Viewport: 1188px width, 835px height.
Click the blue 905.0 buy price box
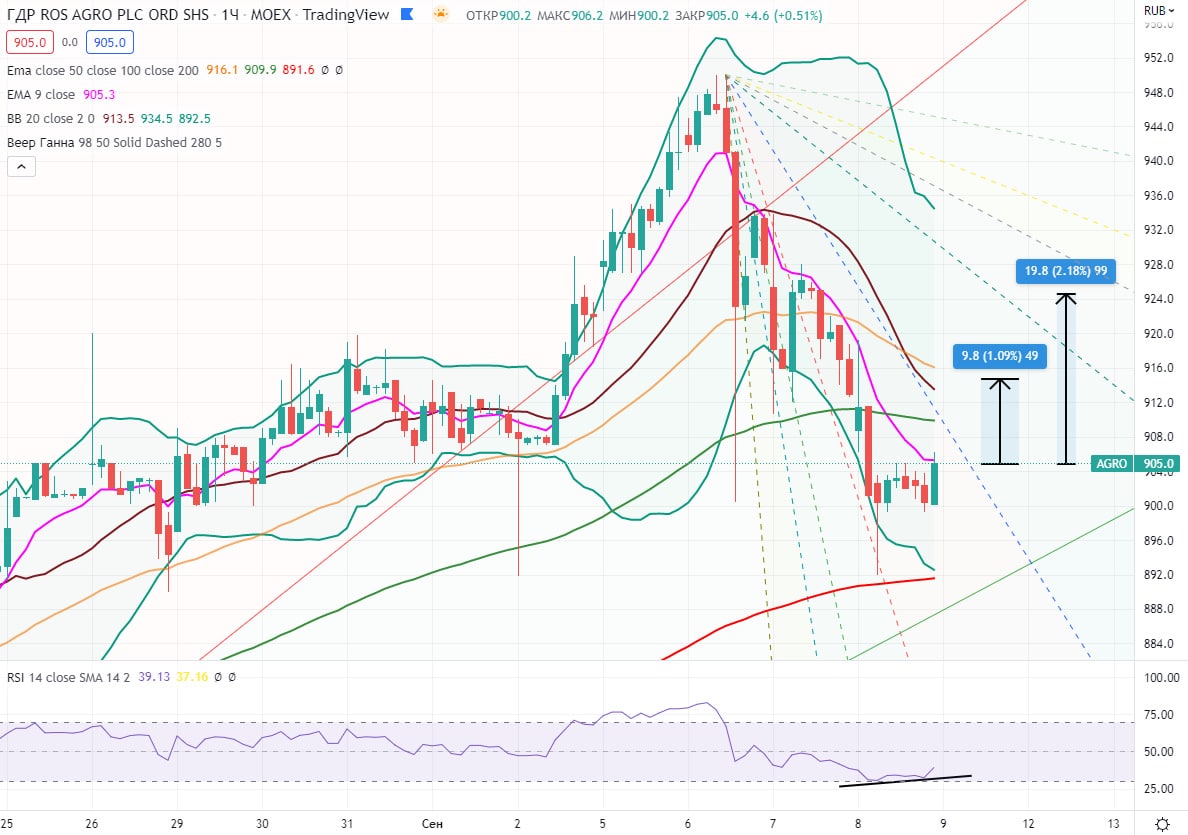click(x=110, y=42)
